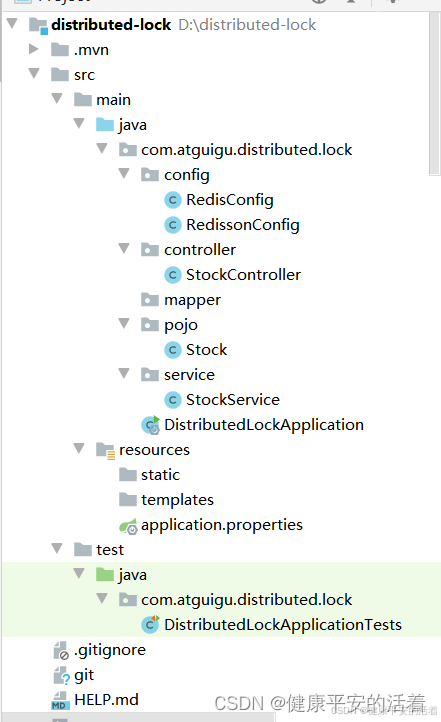
Task: Click the application.properties Spring leaf icon
Action: point(128,526)
